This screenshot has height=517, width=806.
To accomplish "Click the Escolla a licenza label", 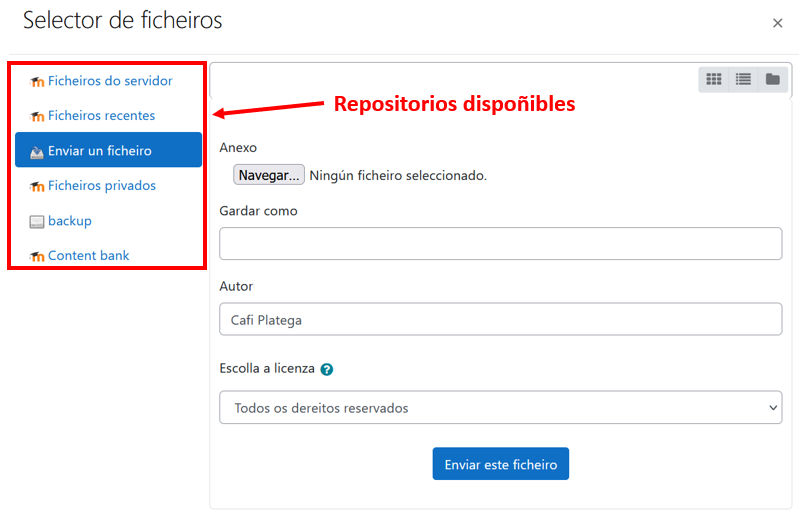I will coord(267,368).
